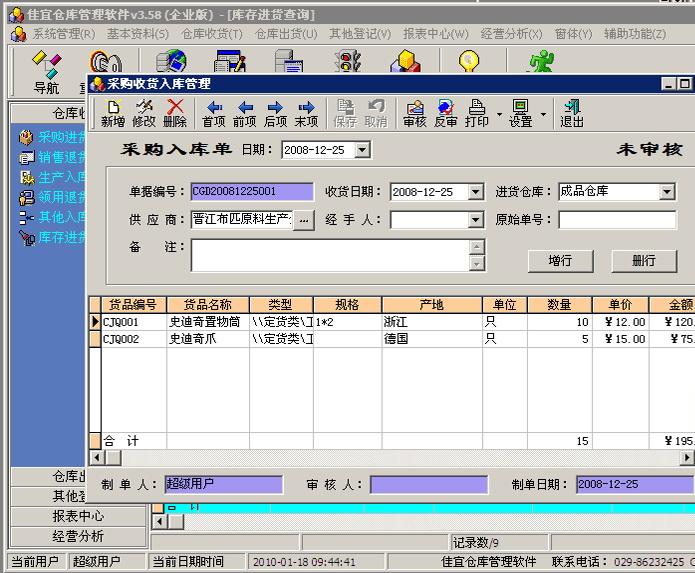Click the green running man icon

tap(541, 61)
